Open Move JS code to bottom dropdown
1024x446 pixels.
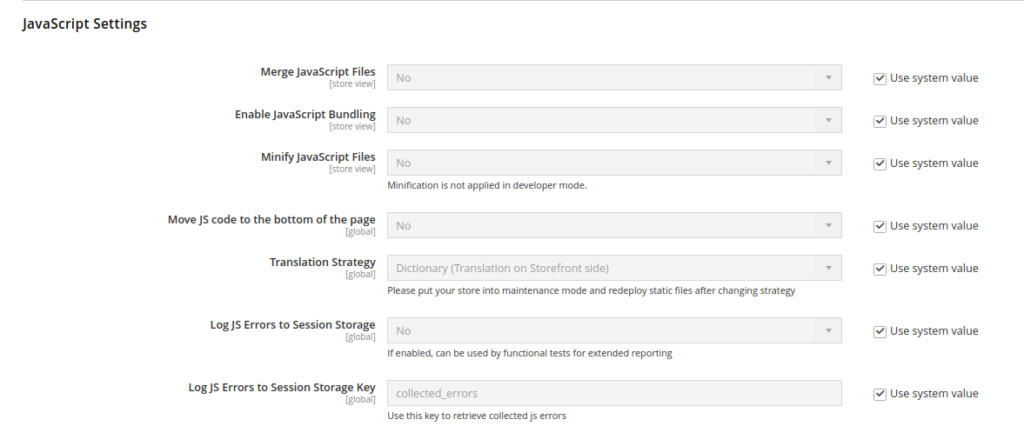pos(614,226)
